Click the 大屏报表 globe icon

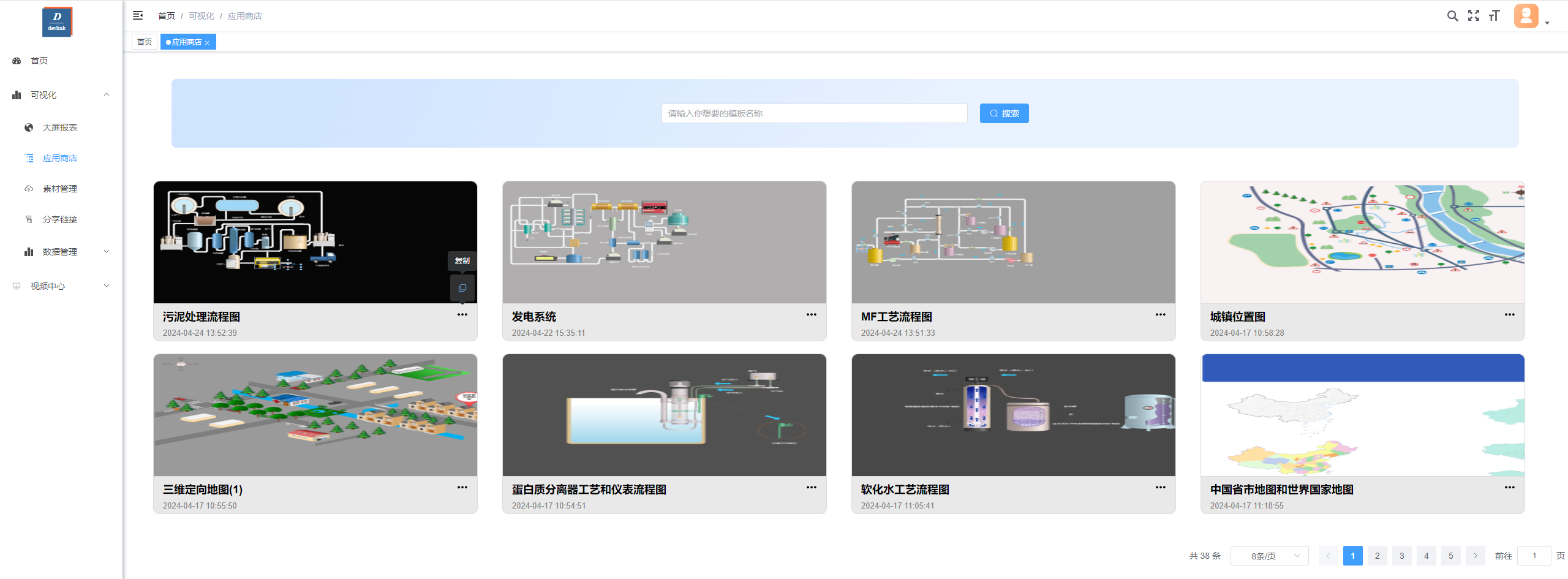point(29,127)
